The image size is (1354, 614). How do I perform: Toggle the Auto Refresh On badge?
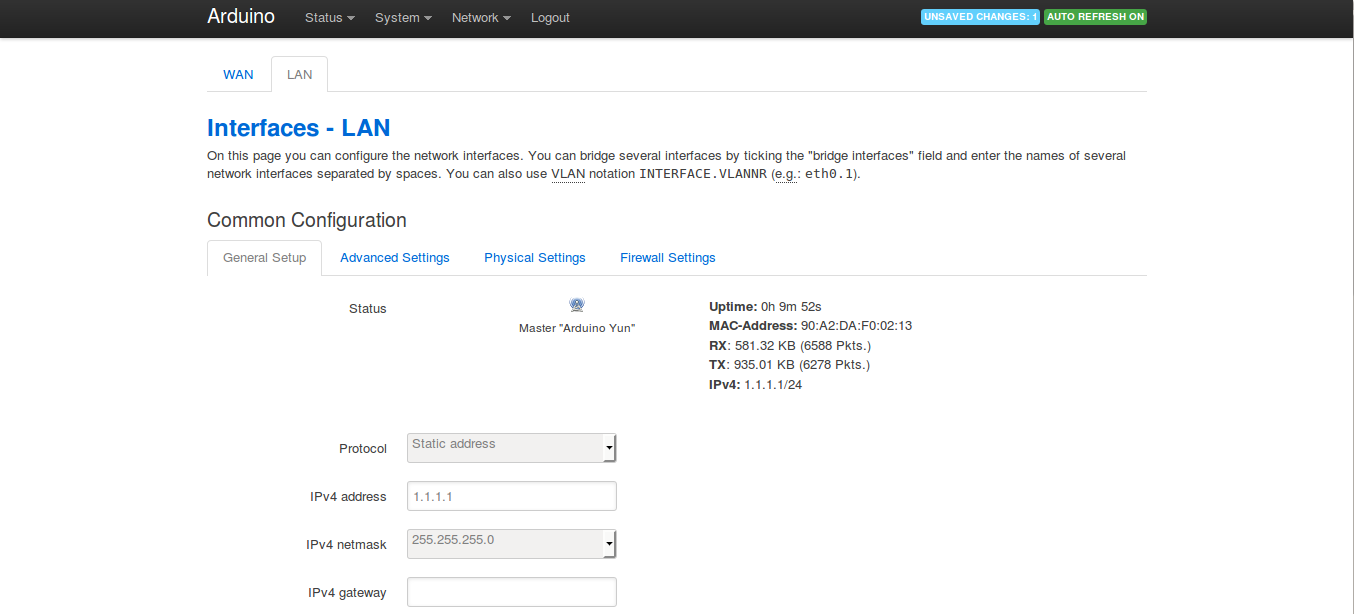1095,17
